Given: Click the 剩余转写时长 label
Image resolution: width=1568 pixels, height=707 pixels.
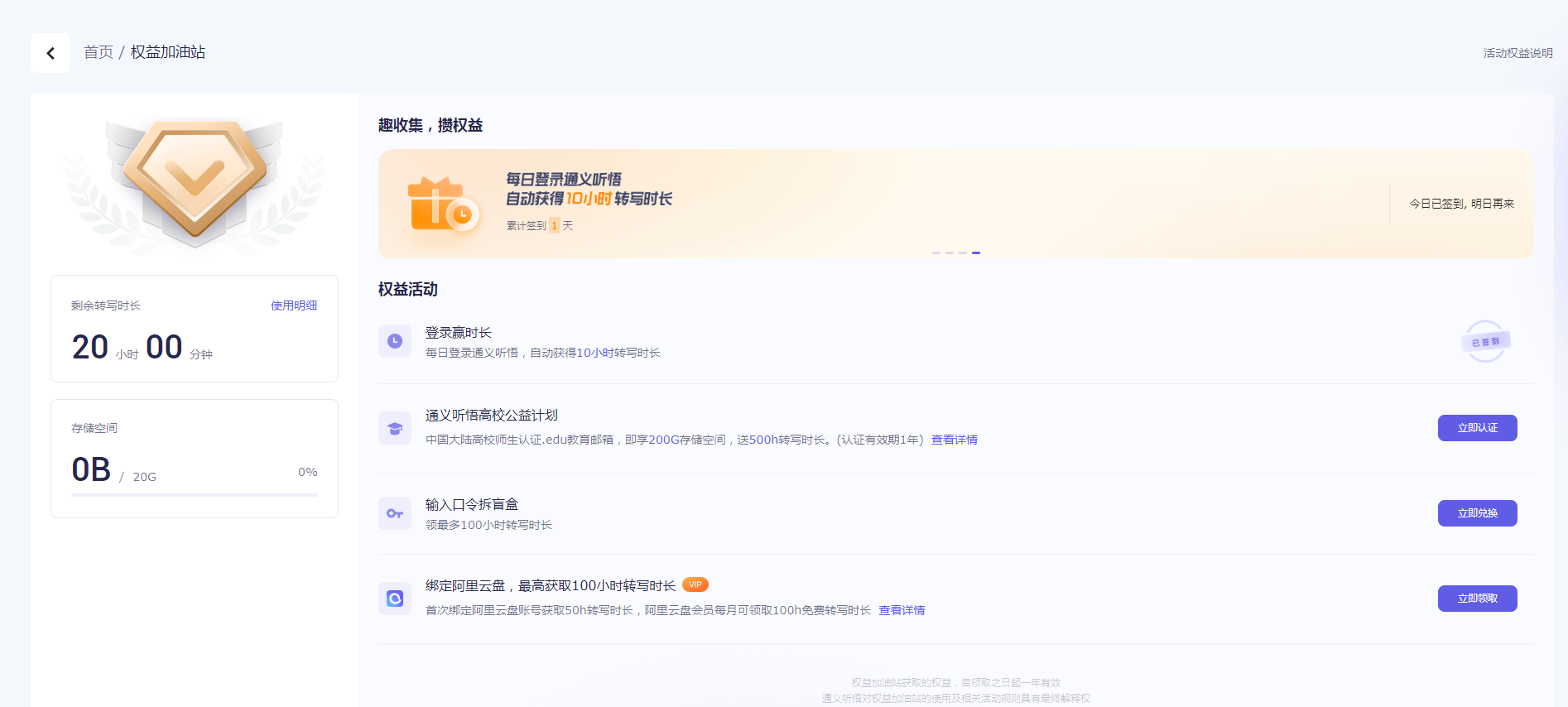Looking at the screenshot, I should (x=106, y=305).
